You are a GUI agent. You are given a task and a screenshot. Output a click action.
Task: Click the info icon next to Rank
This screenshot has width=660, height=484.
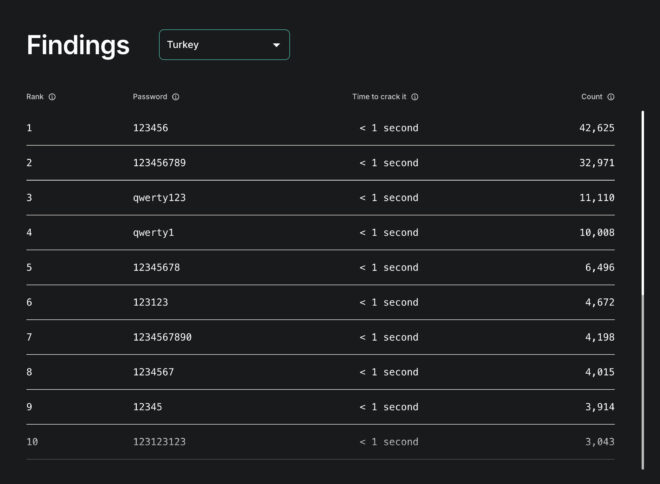coord(52,97)
